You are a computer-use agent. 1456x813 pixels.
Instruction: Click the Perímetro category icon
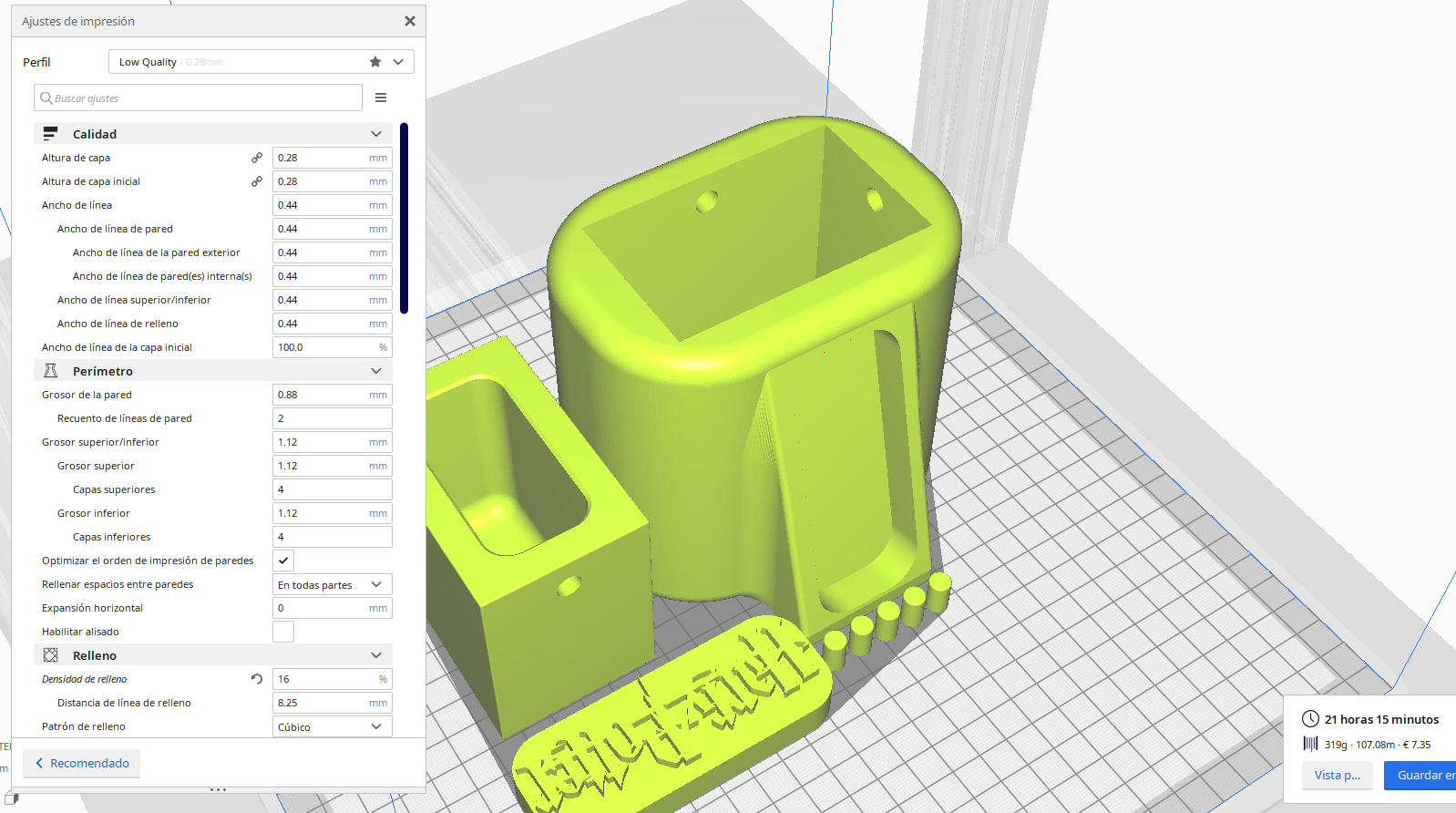click(51, 371)
